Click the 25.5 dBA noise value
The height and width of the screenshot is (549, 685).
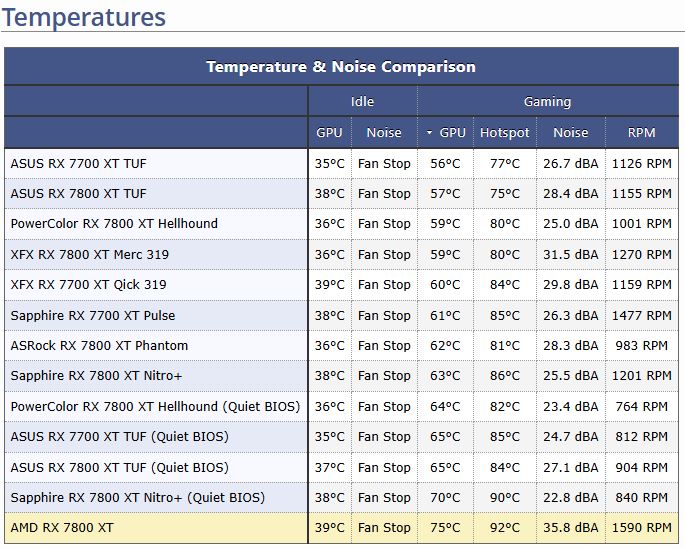coord(571,376)
